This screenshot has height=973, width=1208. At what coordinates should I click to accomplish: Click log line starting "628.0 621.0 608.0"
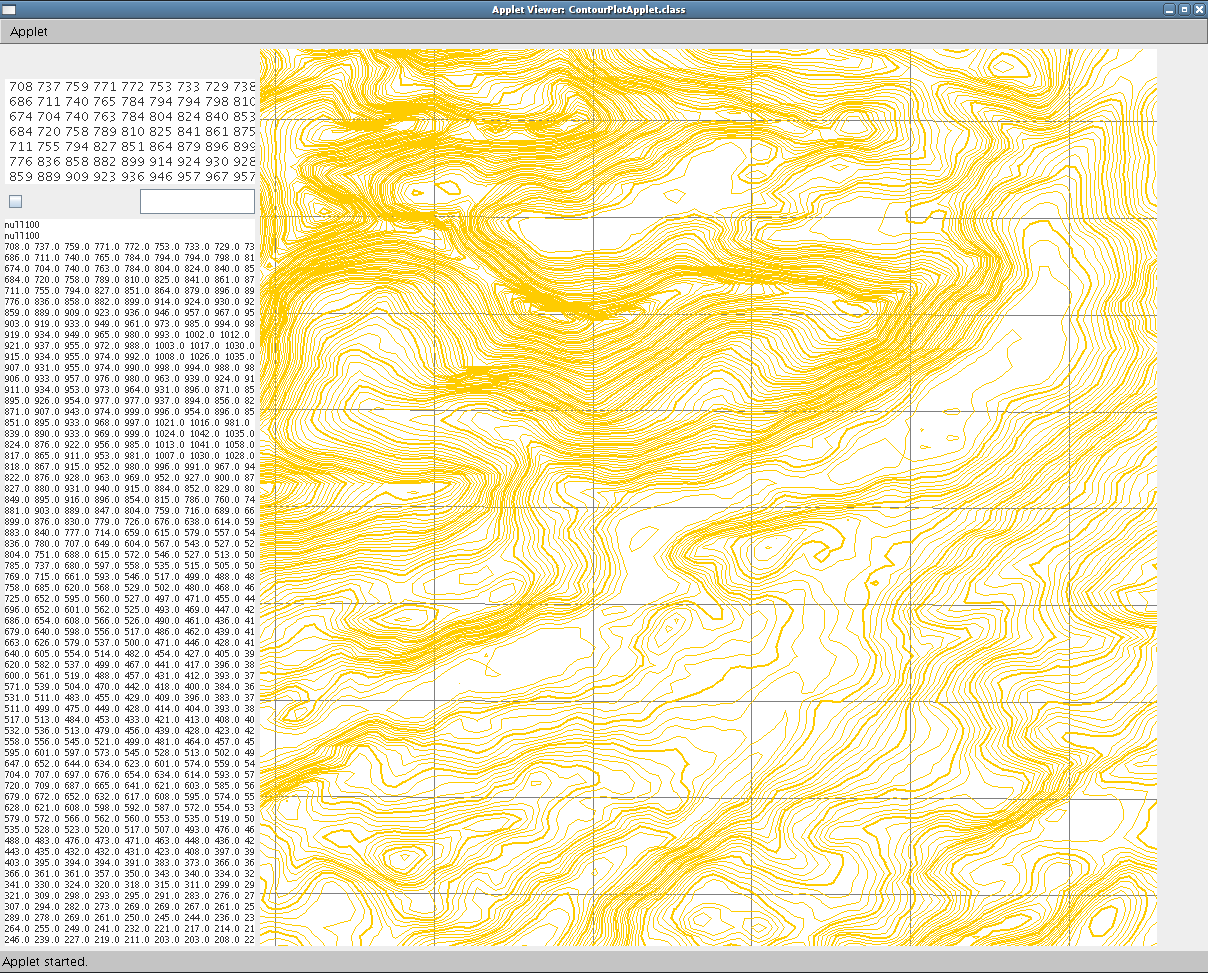(x=129, y=807)
